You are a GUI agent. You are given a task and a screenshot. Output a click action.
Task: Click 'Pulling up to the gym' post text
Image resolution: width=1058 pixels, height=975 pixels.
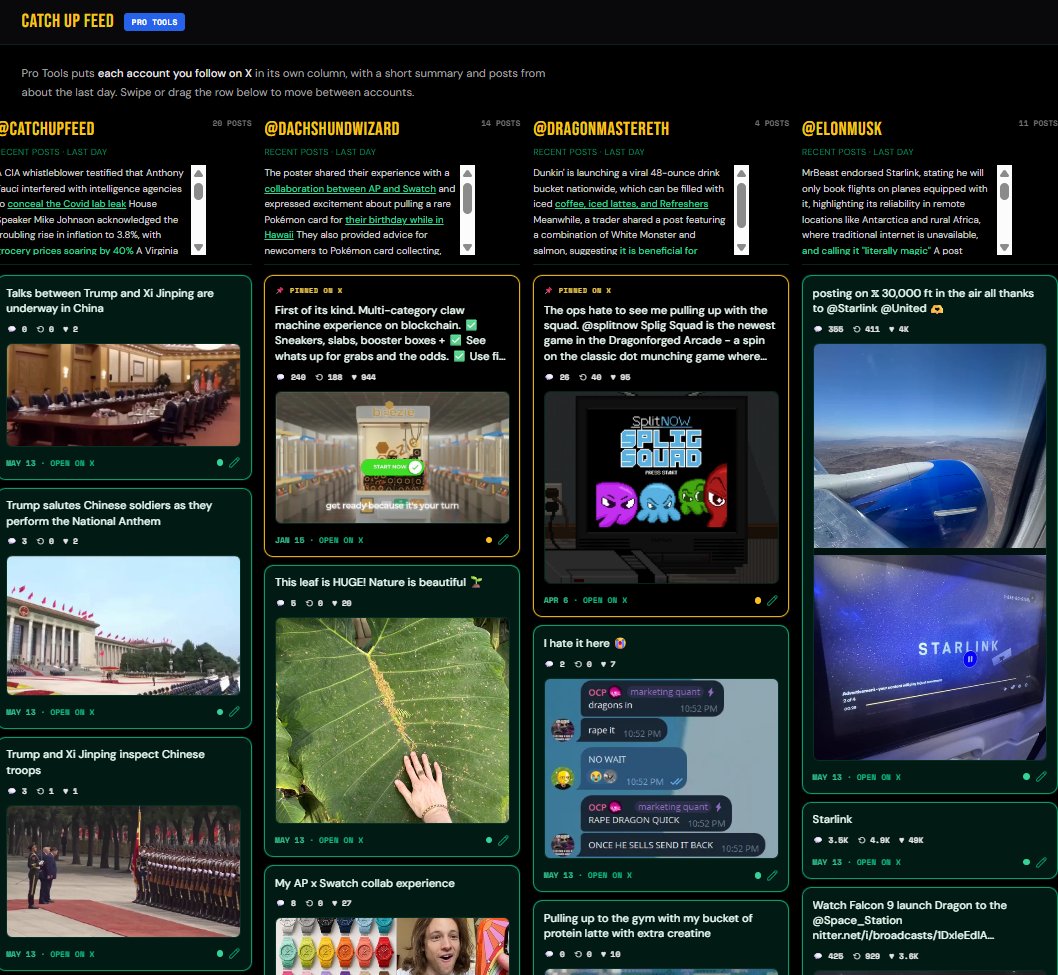[648, 926]
